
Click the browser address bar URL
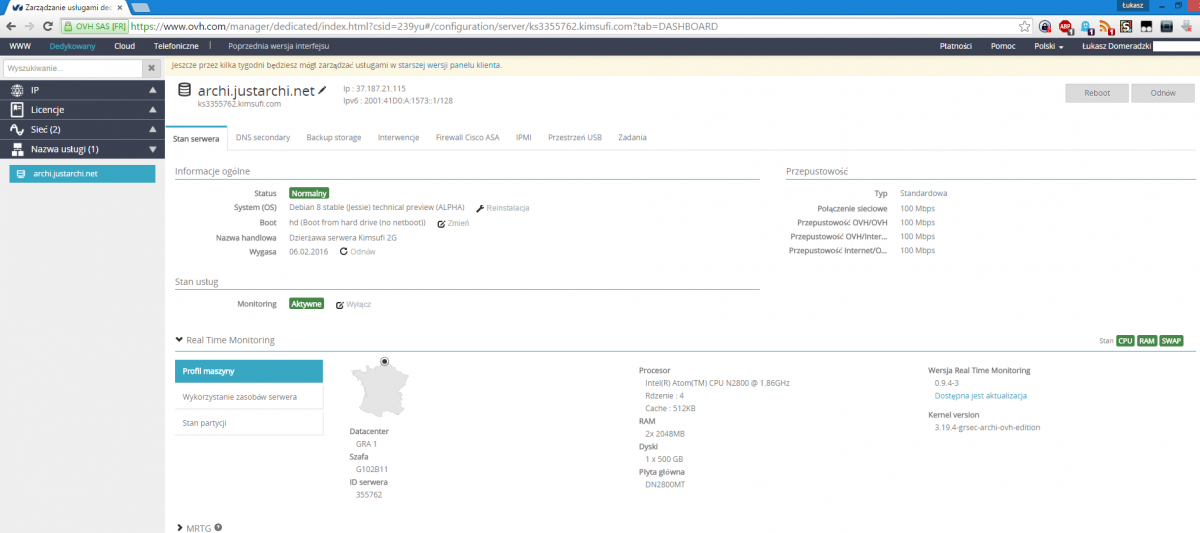pos(424,27)
